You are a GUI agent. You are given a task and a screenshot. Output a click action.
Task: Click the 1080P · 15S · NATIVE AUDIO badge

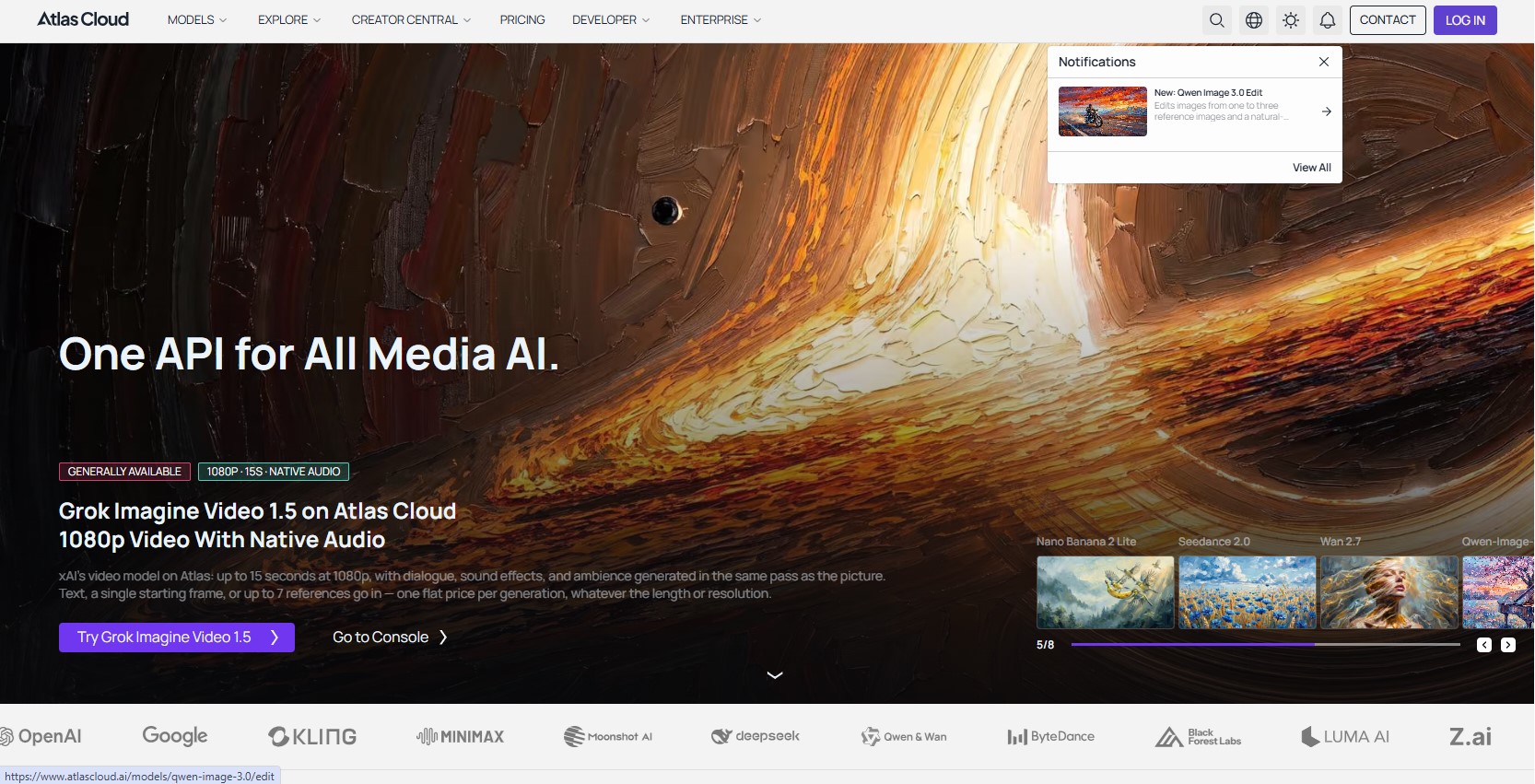(x=274, y=472)
